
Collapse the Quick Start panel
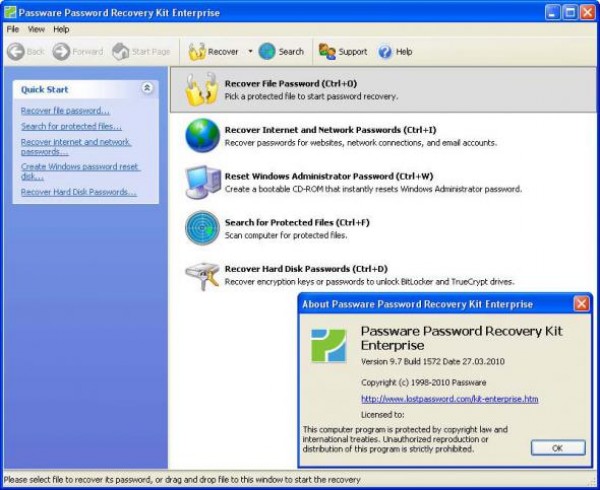147,88
